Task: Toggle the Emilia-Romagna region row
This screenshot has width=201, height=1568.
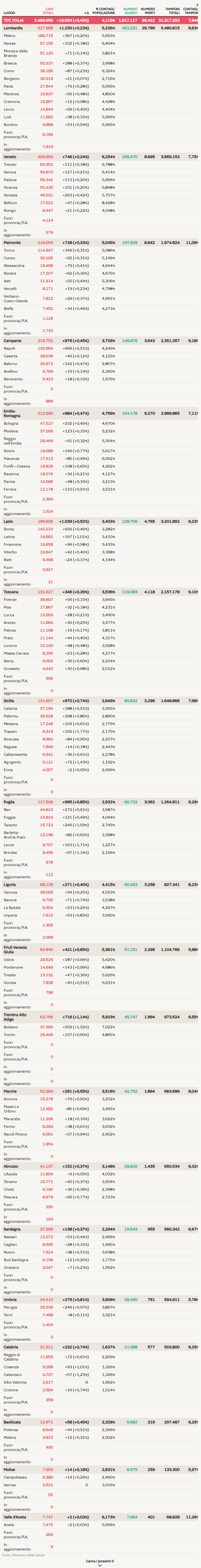Action: [x=12, y=413]
